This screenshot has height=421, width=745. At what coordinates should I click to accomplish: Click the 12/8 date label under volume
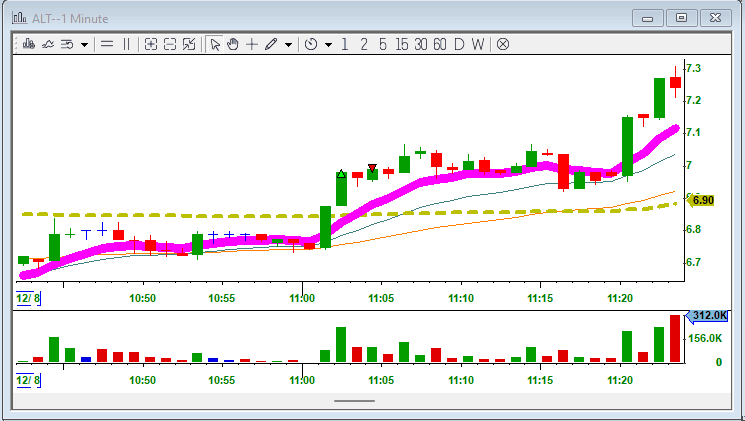[29, 380]
